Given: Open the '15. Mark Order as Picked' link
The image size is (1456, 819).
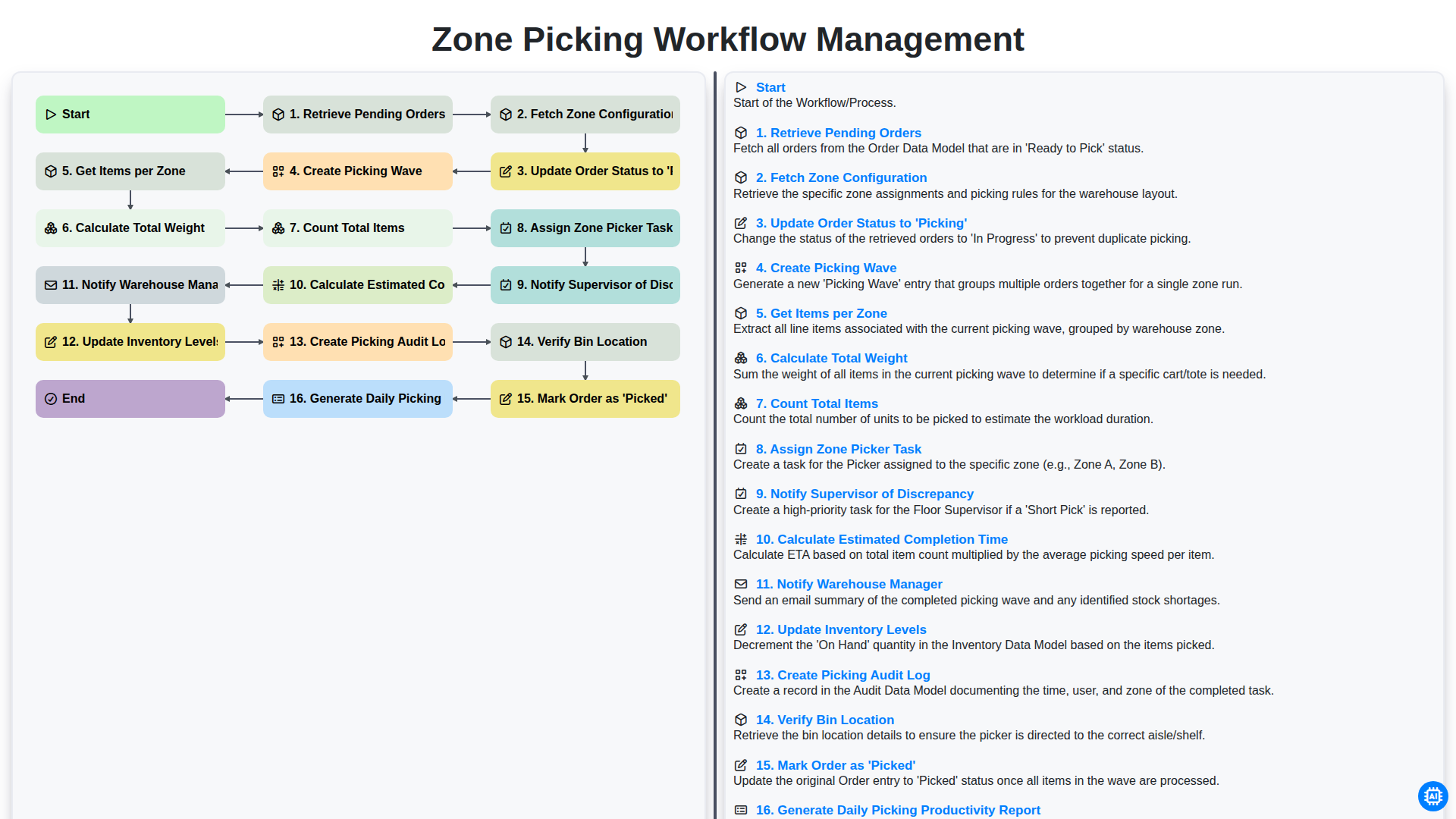Looking at the screenshot, I should pyautogui.click(x=836, y=765).
